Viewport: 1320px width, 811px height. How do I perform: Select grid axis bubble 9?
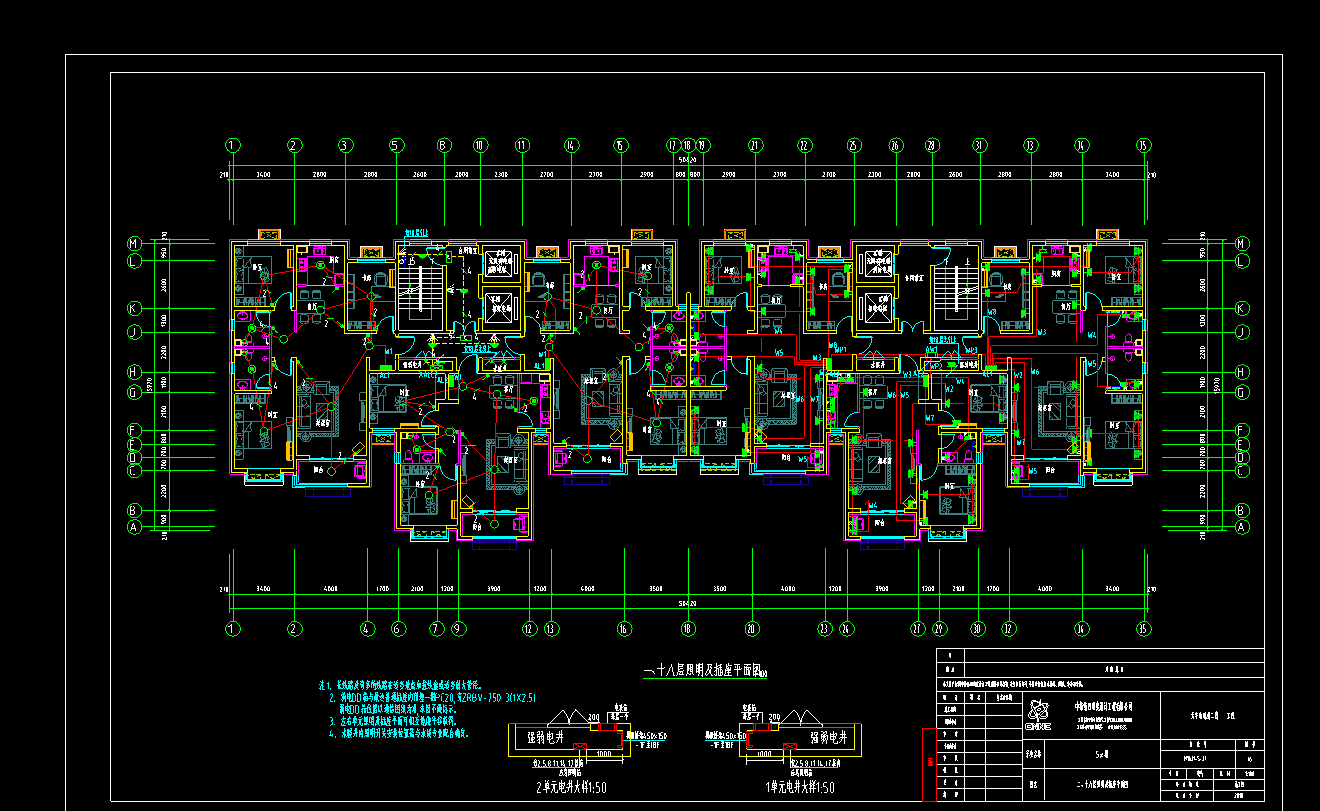458,629
